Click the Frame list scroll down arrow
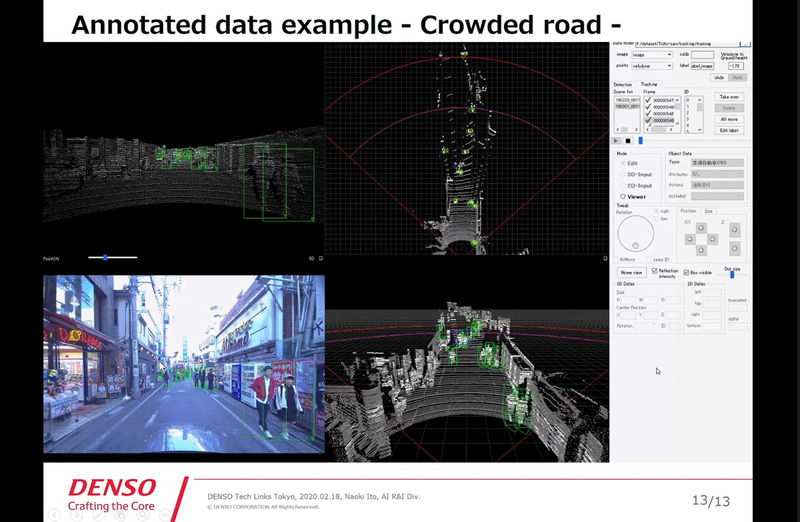This screenshot has height=522, width=800. 677,123
